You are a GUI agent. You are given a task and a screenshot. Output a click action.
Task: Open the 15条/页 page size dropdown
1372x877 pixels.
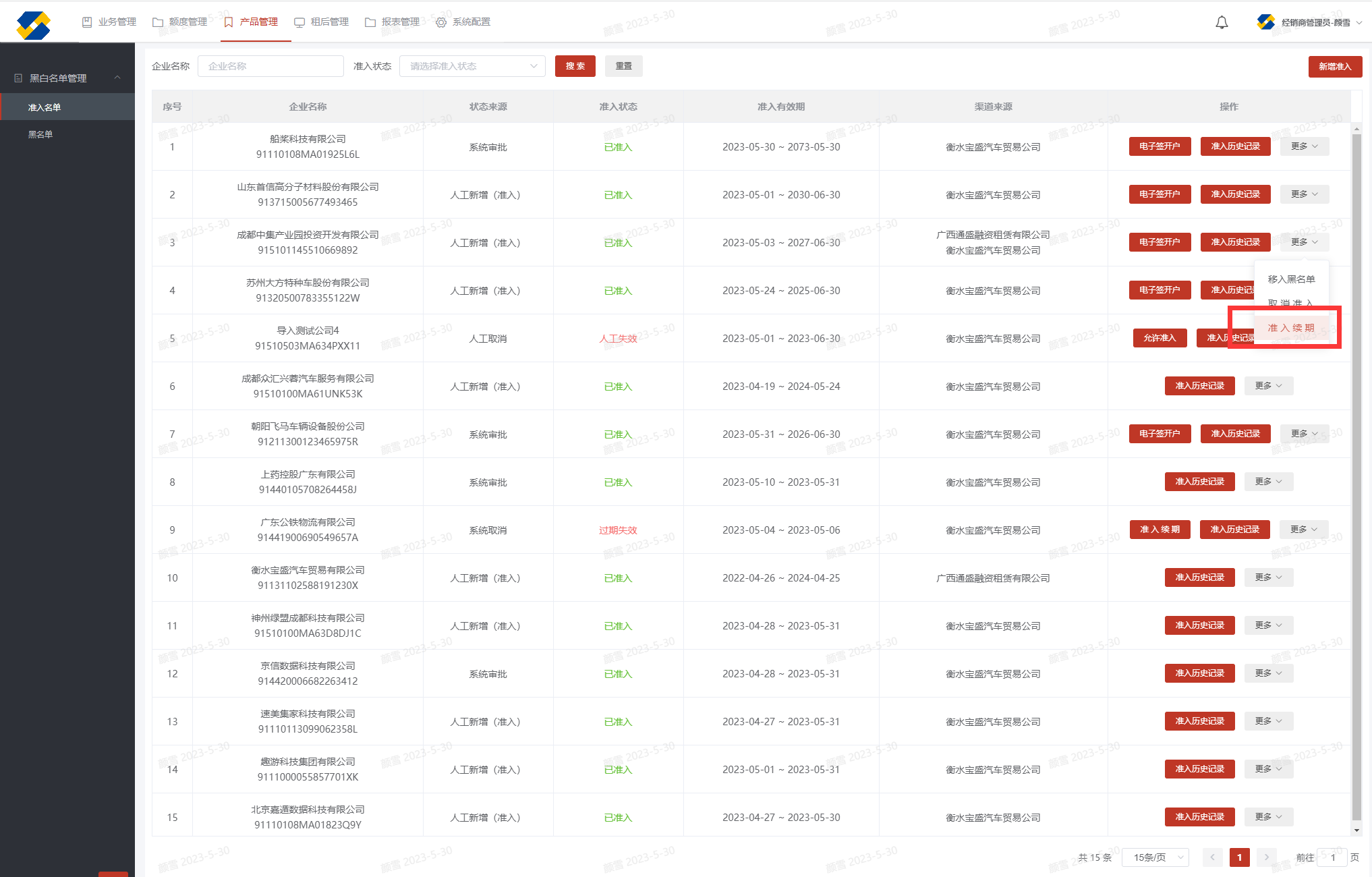click(1154, 857)
